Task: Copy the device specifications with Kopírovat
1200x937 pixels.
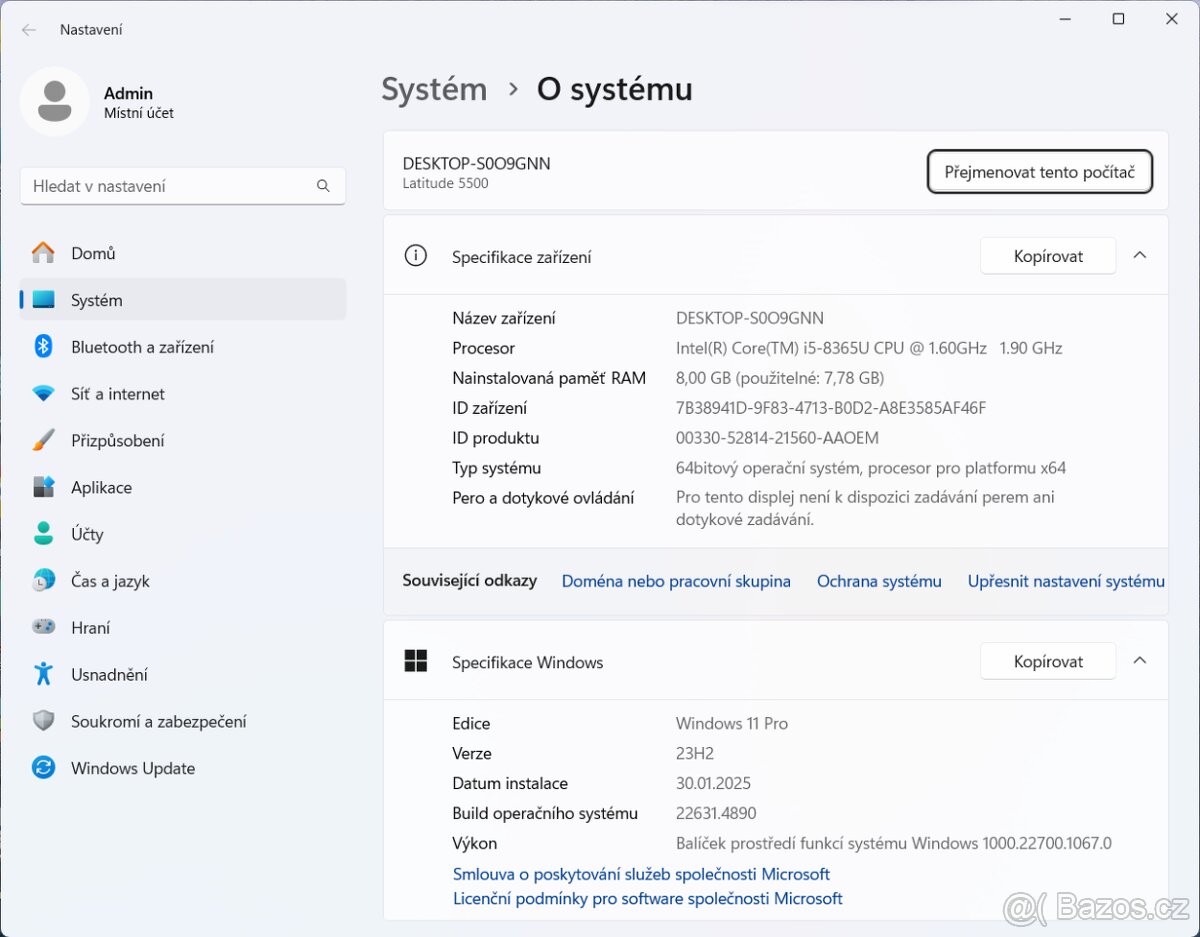Action: [x=1048, y=256]
